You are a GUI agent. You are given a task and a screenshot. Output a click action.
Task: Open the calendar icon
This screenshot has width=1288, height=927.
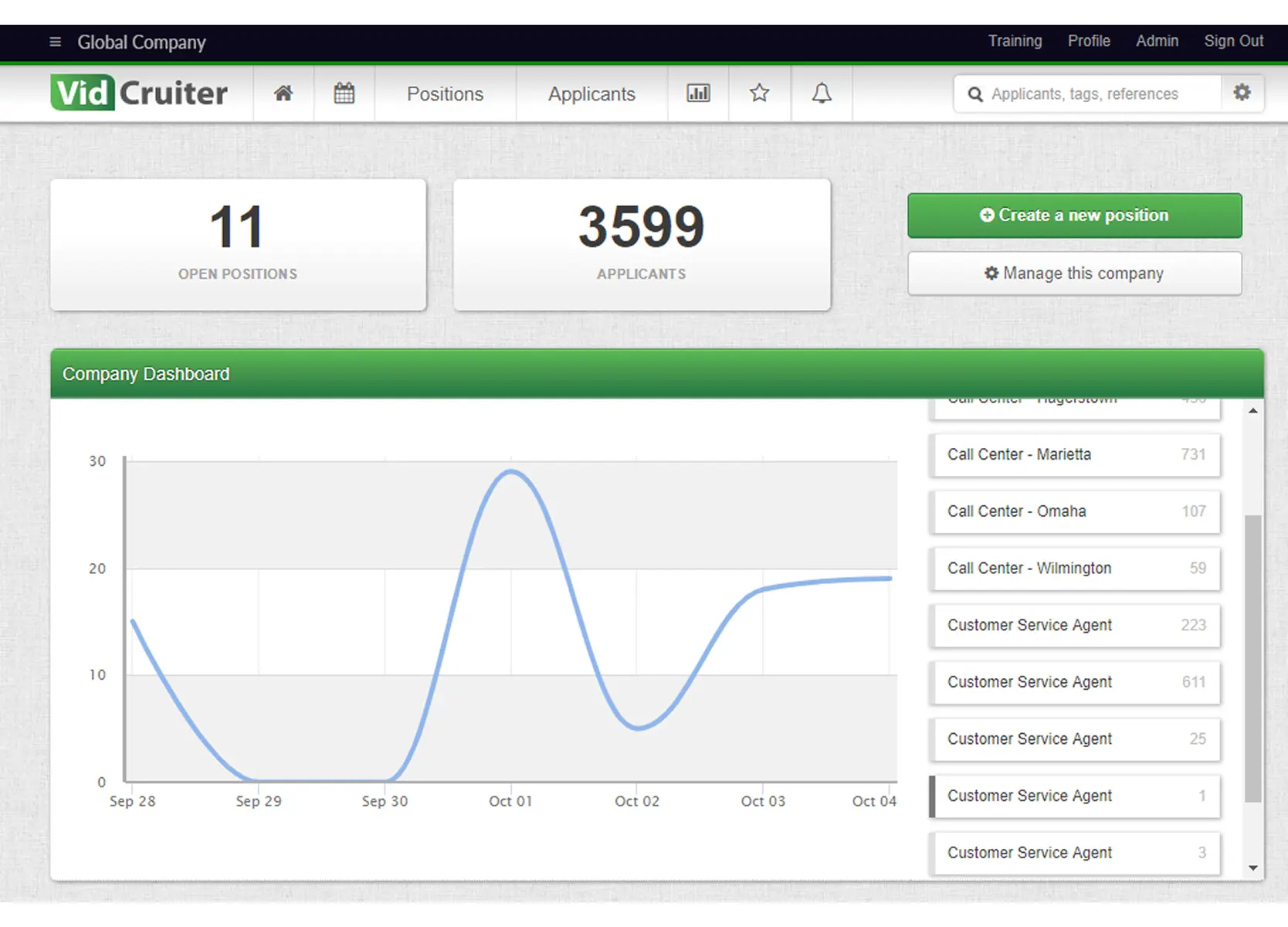point(344,93)
